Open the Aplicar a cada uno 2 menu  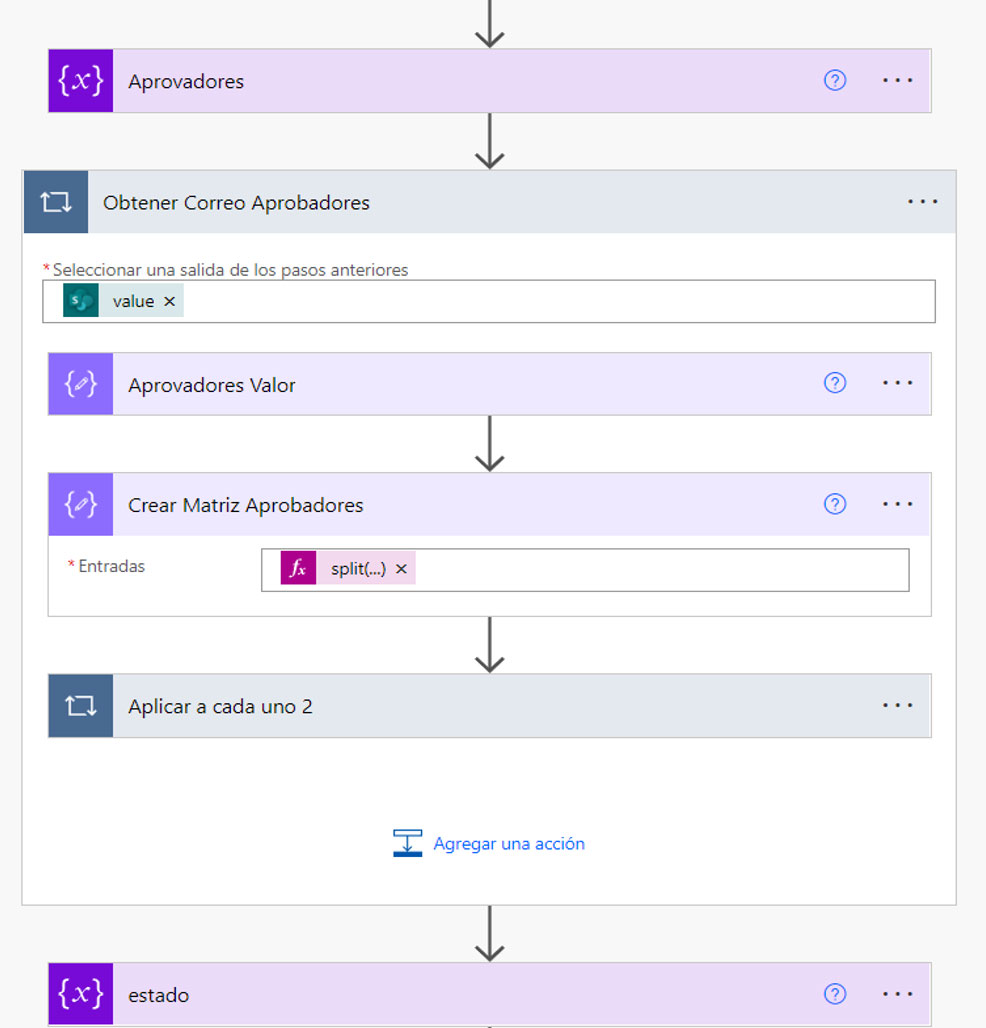(898, 705)
